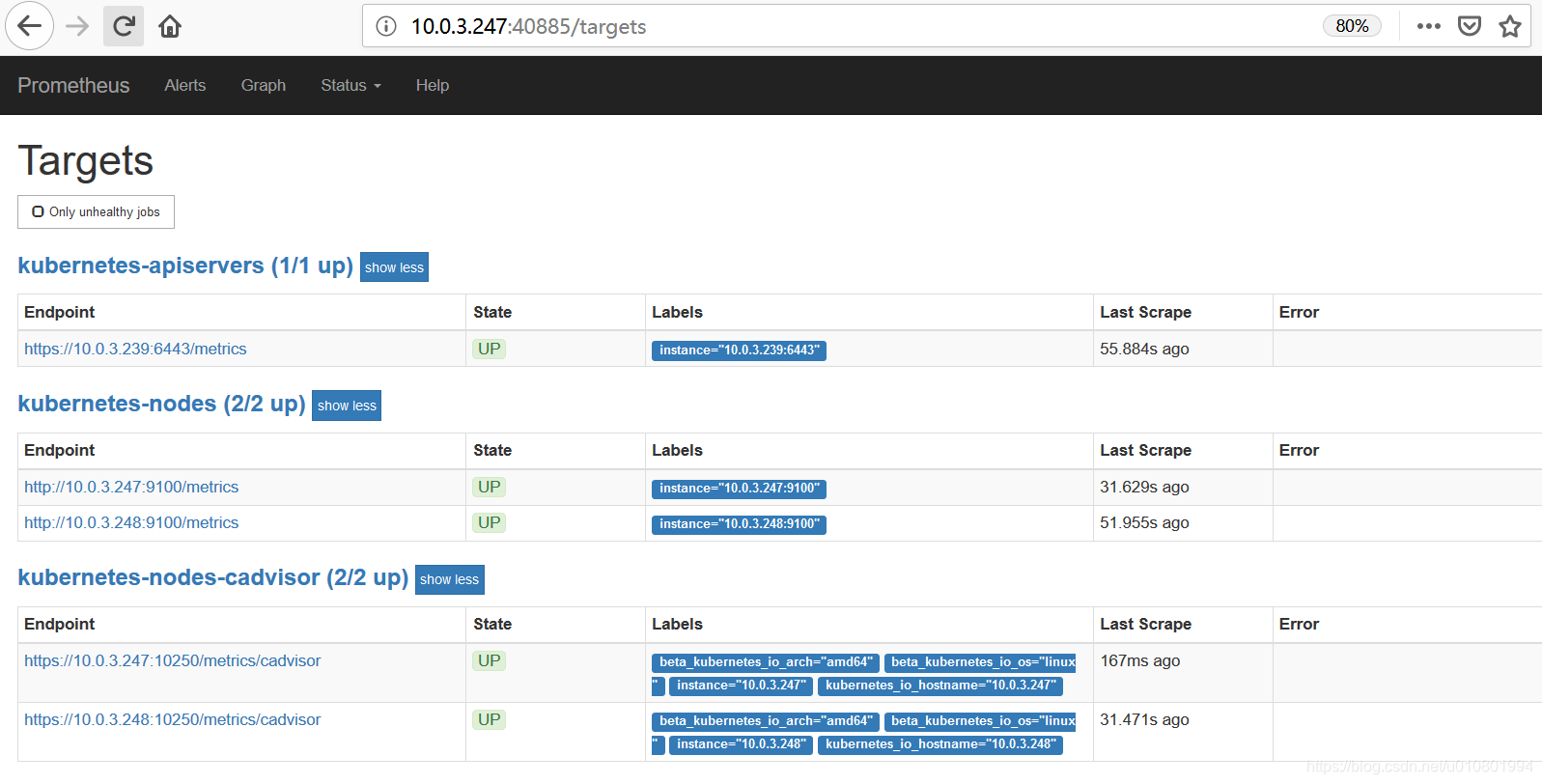
Task: Open the Help navigation item
Action: 432,85
